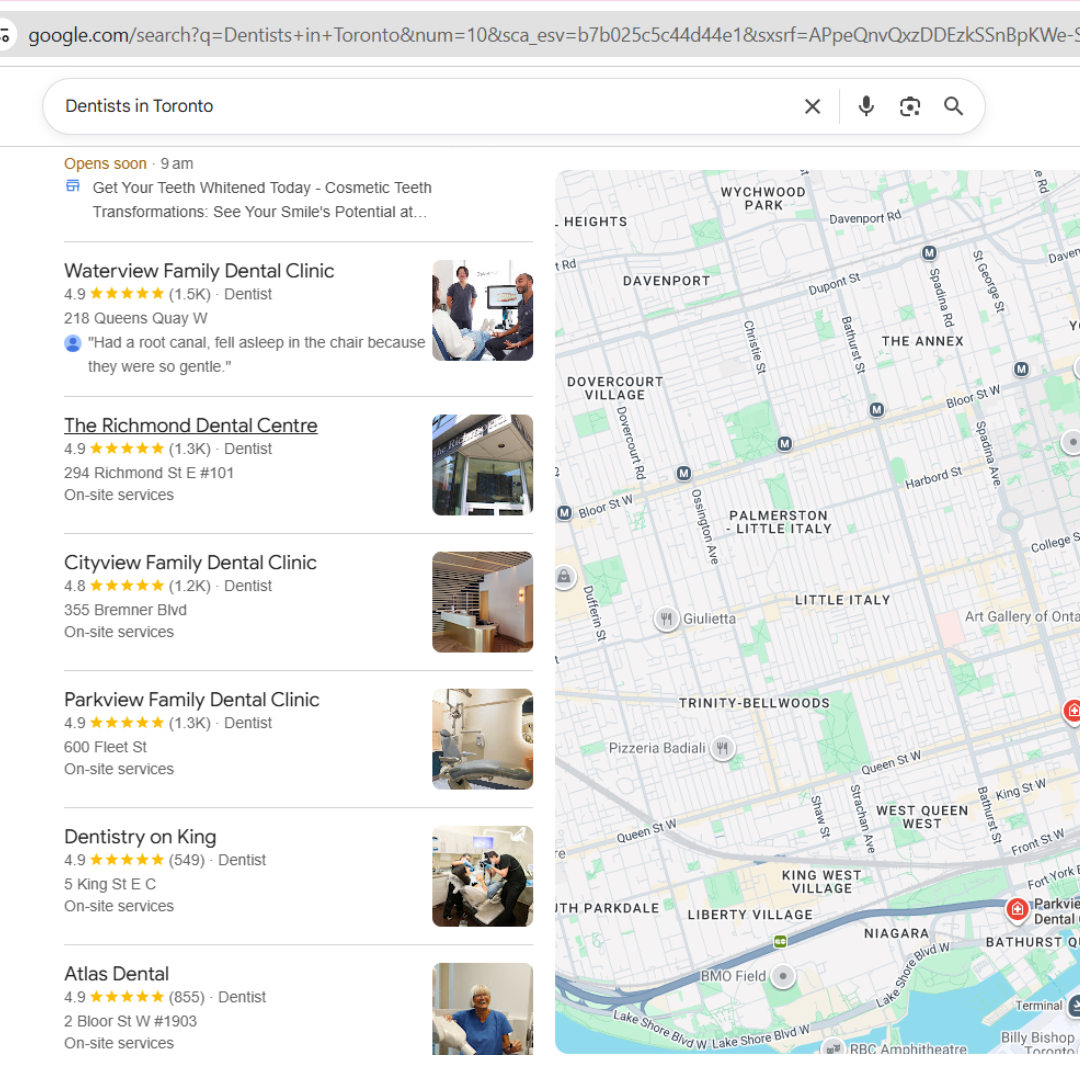Click subway marker near Dupont St and Spadina Rd
The height and width of the screenshot is (1080, 1080).
click(929, 253)
